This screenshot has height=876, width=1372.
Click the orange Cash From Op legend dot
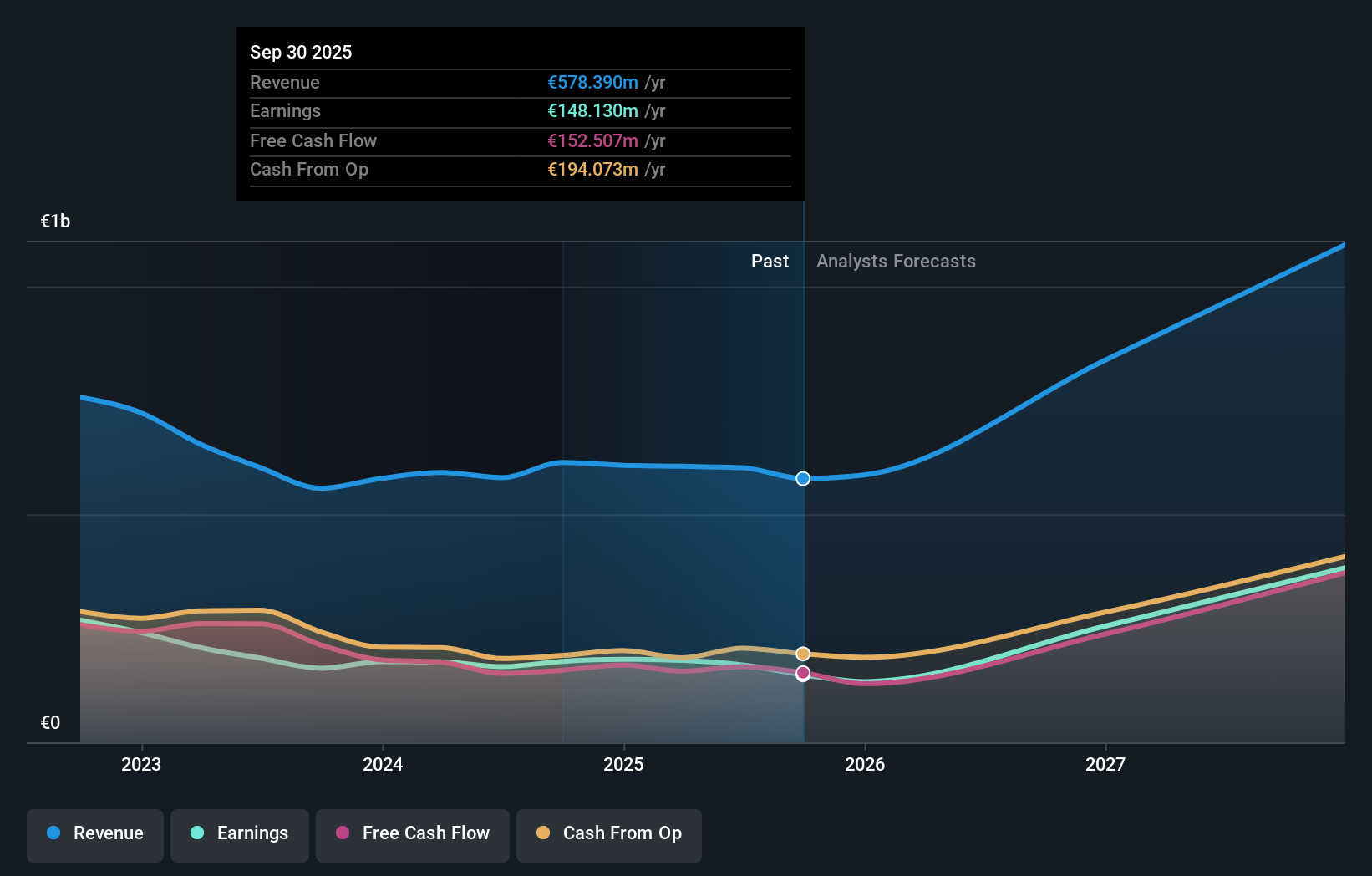543,833
